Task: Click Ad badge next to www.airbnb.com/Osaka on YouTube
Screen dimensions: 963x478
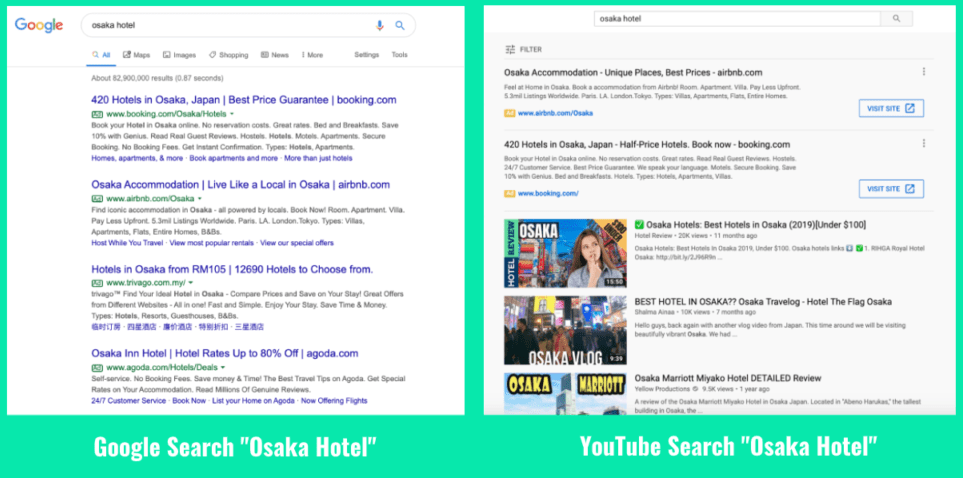Action: click(510, 113)
